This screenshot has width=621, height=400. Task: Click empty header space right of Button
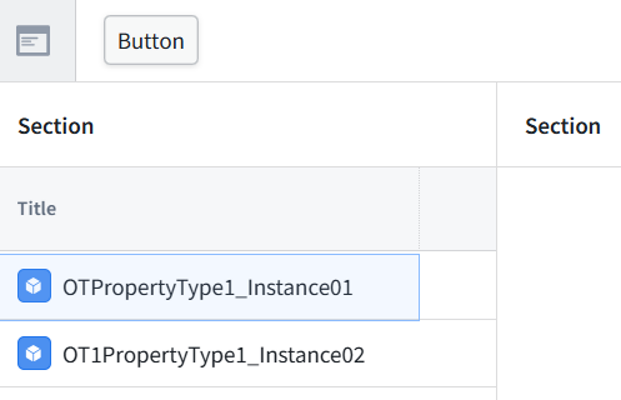point(410,40)
